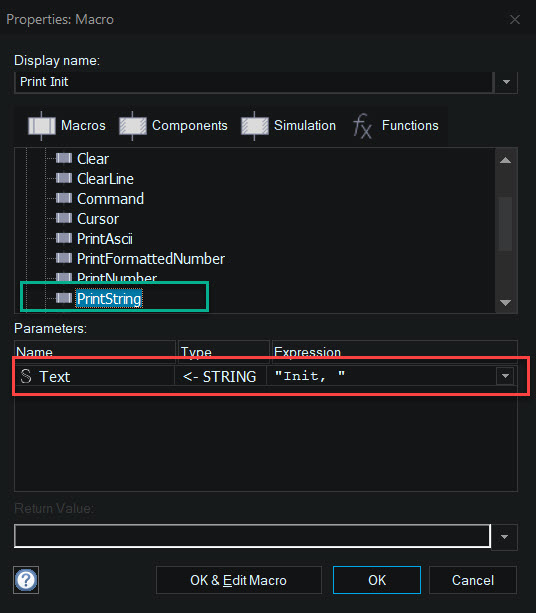Click the macro list scroll down arrow
Viewport: 536px width, 613px height.
[x=506, y=303]
